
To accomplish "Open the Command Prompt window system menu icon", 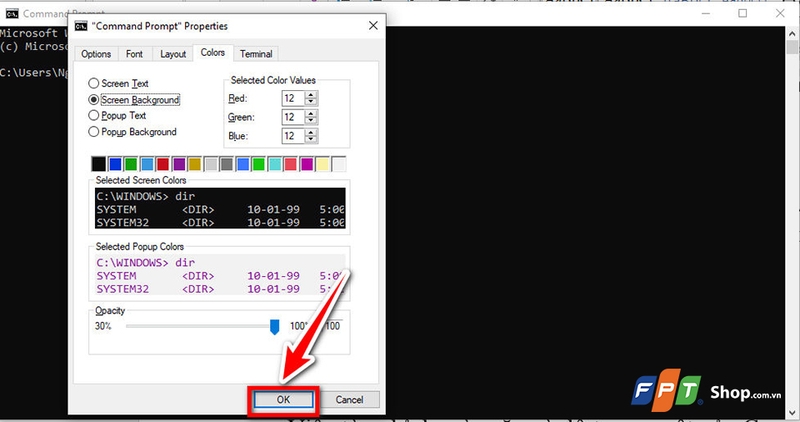I will pos(12,14).
